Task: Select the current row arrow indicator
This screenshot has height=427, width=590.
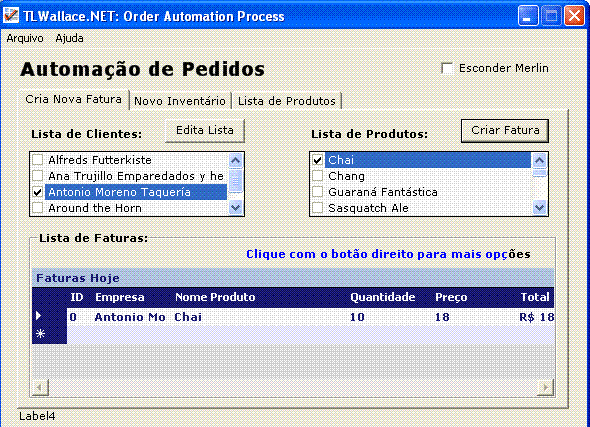Action: [x=39, y=316]
